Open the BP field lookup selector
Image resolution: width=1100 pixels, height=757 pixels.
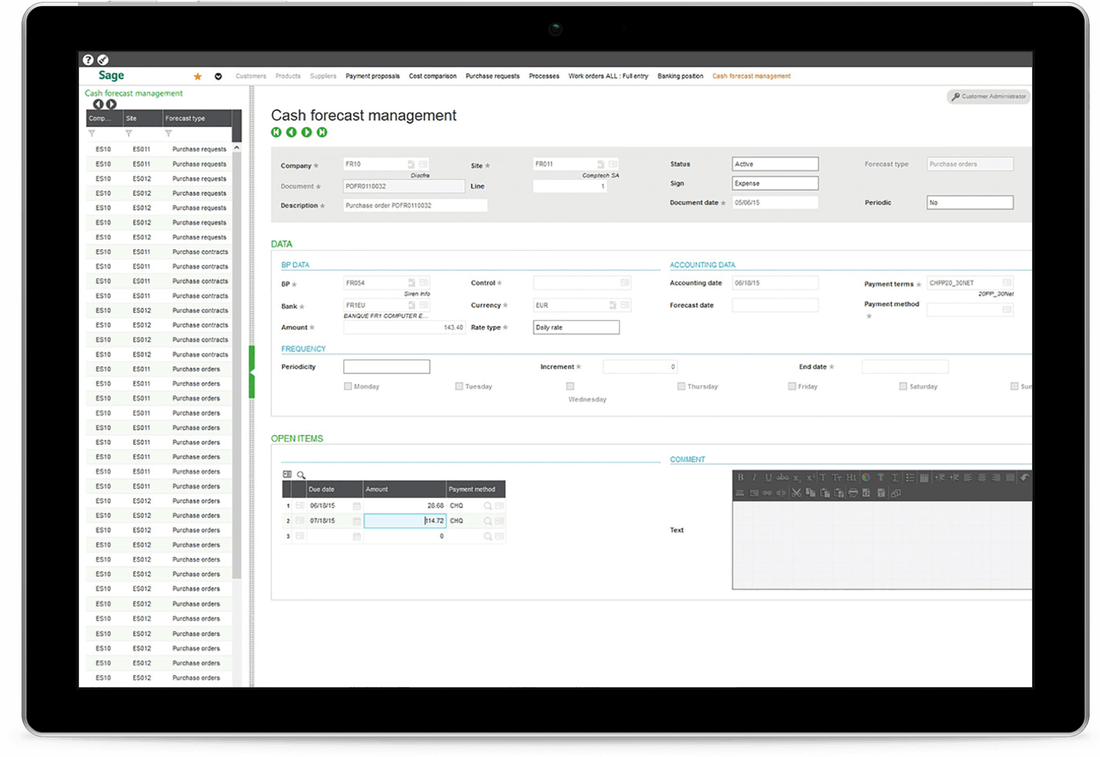[x=421, y=284]
